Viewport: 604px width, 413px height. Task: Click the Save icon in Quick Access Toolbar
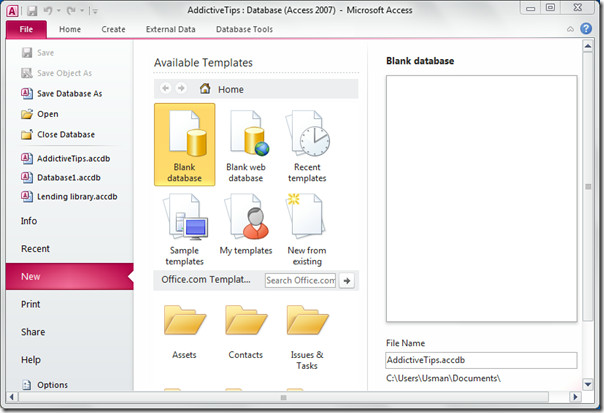coord(32,11)
